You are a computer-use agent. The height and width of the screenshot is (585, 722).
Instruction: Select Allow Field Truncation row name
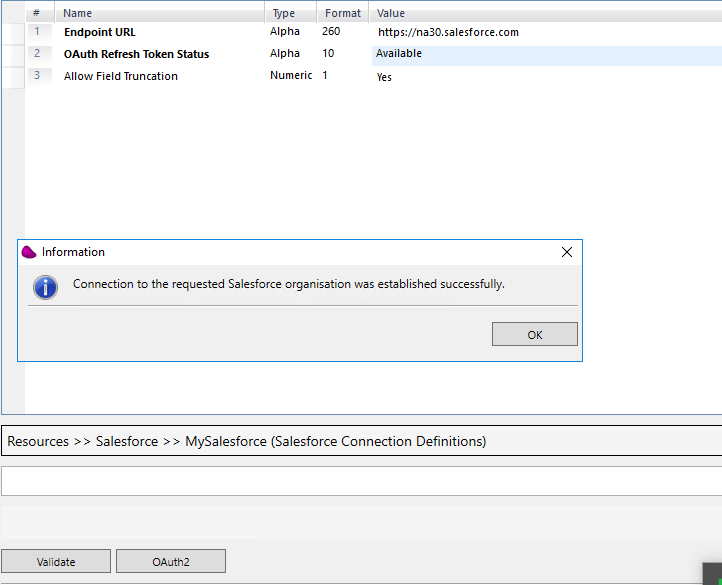(x=121, y=76)
